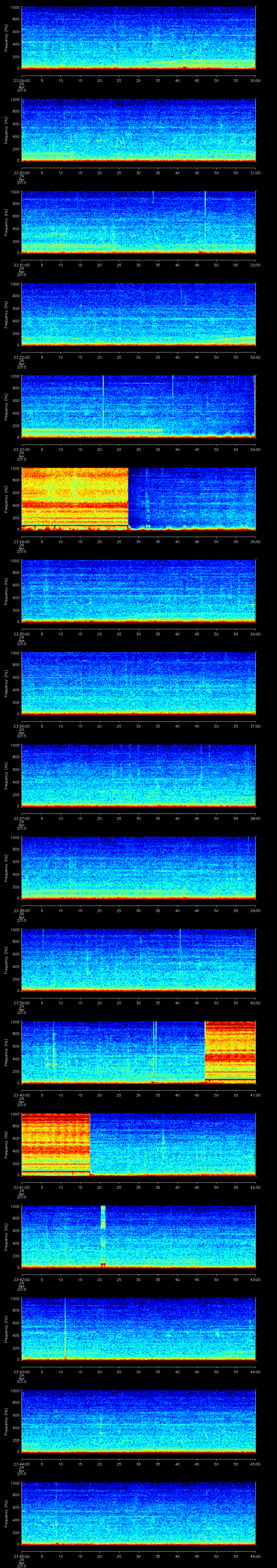Select the spectrogram panel starting at 23:36:00
This screenshot has height=1568, width=277.
click(138, 683)
